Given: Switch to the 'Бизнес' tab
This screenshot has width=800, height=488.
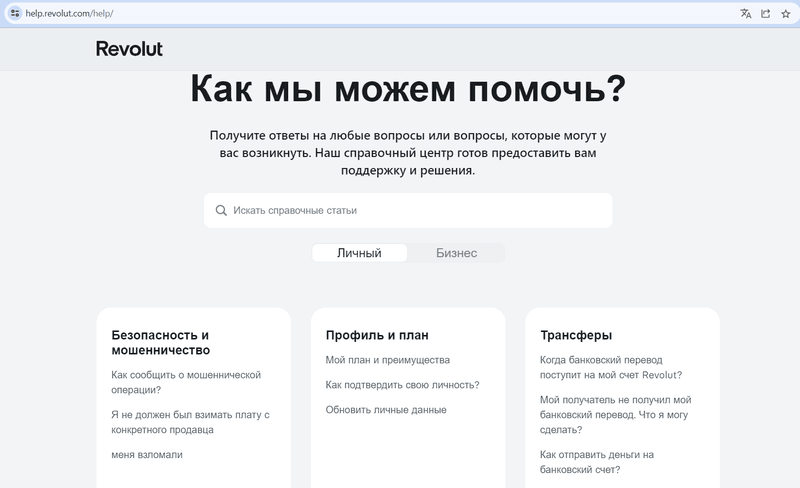Looking at the screenshot, I should pyautogui.click(x=456, y=253).
